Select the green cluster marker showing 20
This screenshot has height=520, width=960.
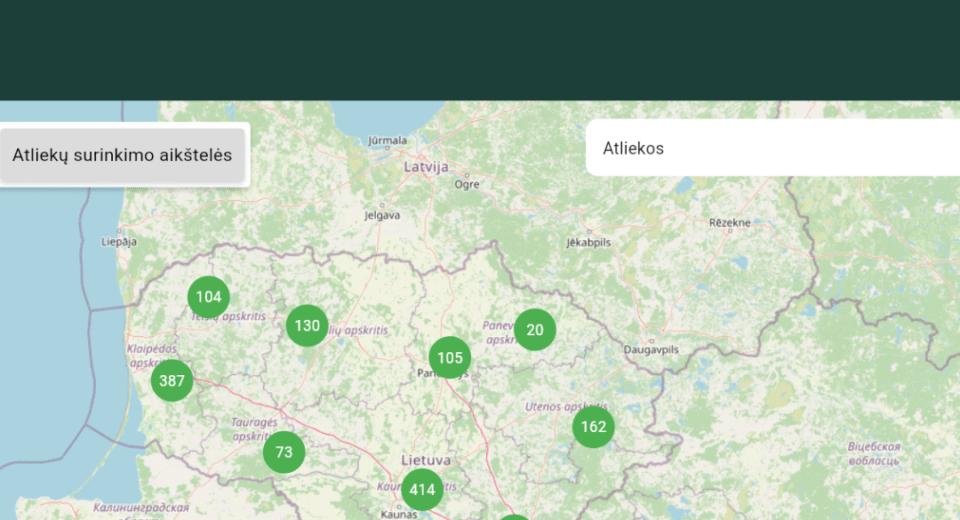click(x=535, y=330)
